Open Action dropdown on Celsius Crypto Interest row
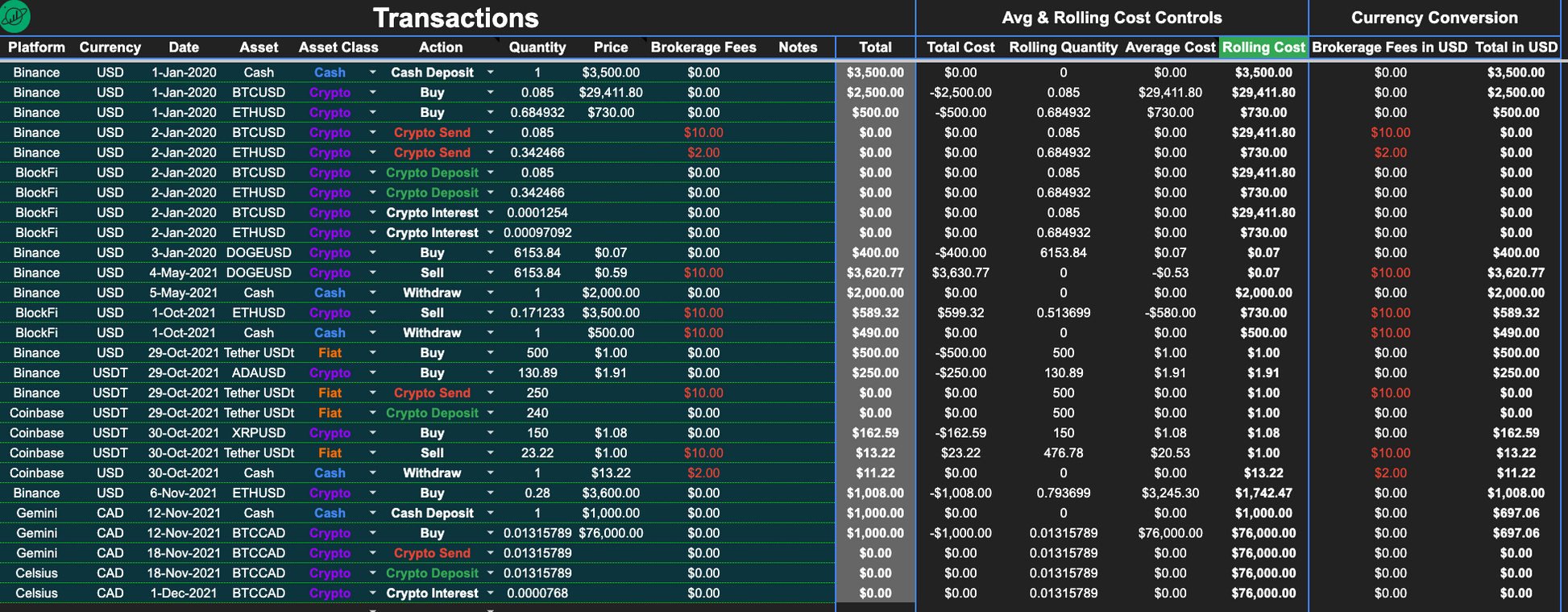Image resolution: width=1568 pixels, height=612 pixels. [490, 593]
